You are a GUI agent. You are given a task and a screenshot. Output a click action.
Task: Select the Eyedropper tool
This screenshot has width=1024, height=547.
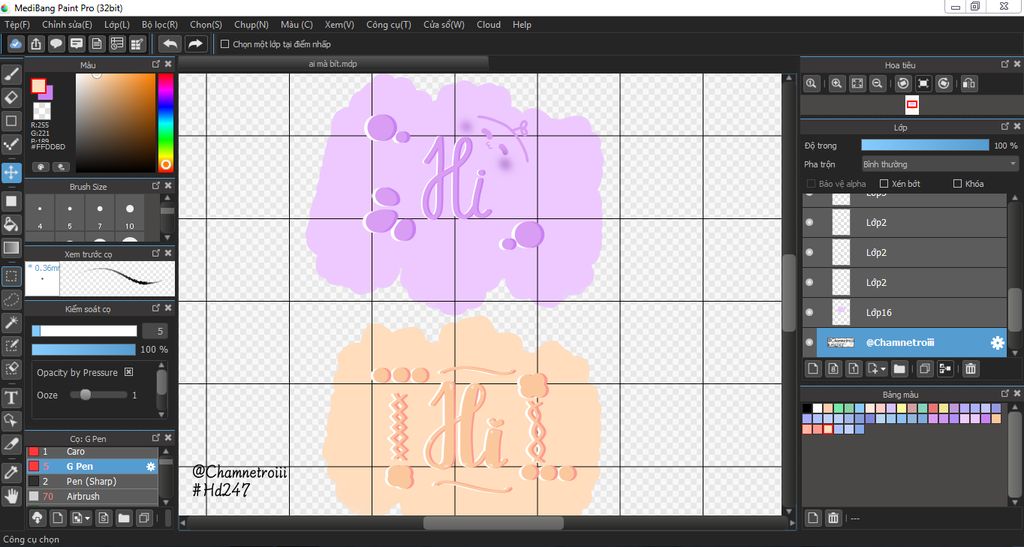coord(11,473)
